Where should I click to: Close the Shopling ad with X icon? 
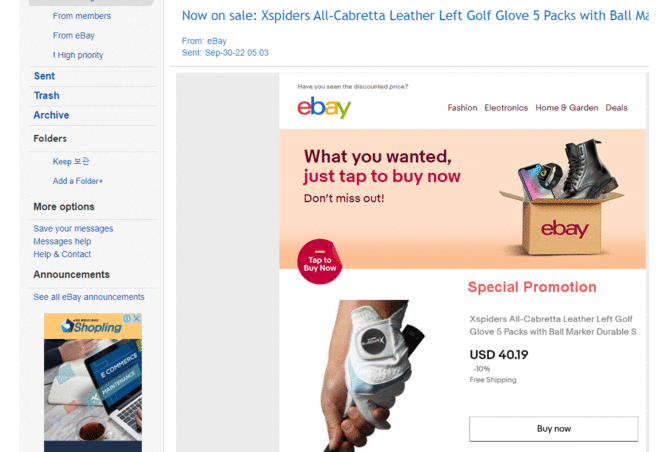(x=137, y=318)
